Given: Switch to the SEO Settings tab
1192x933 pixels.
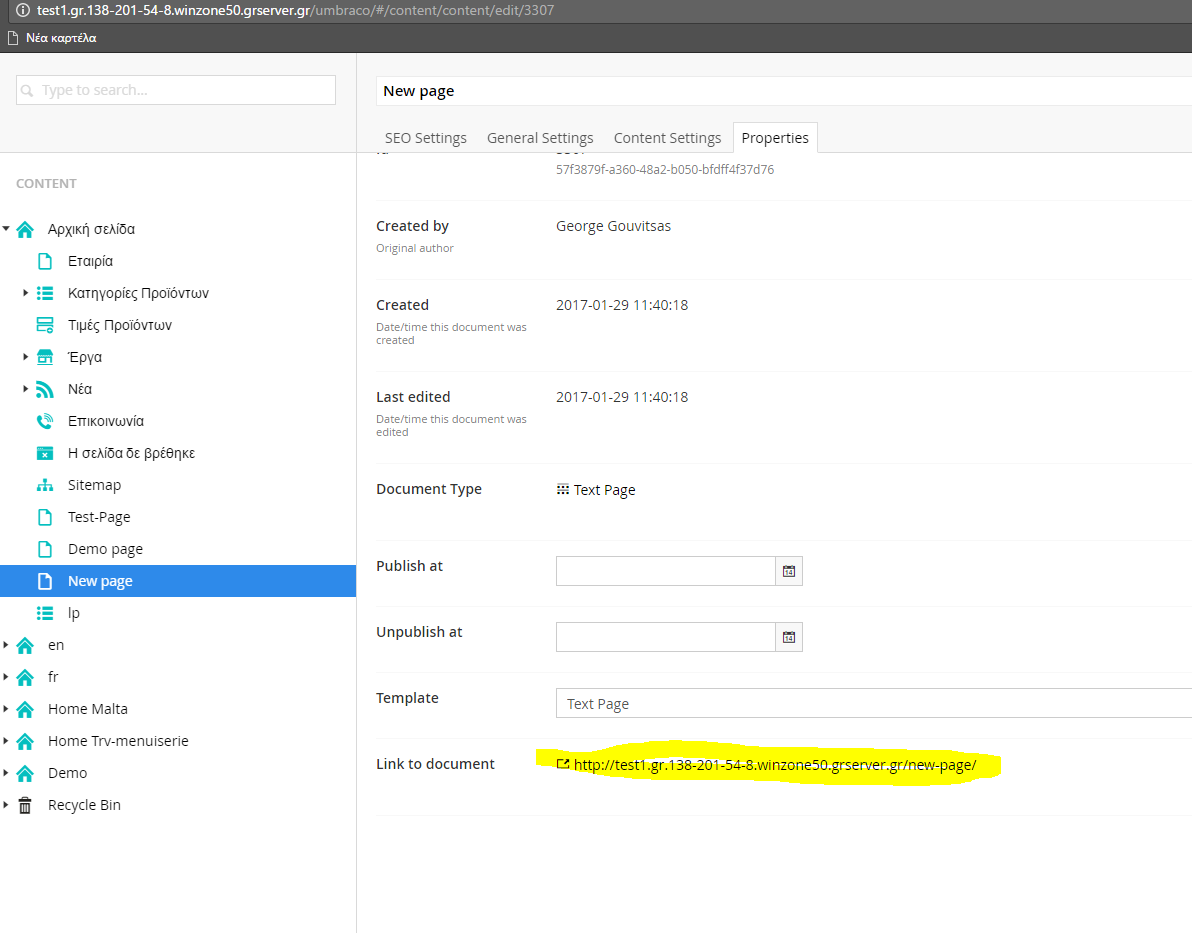Looking at the screenshot, I should (425, 138).
